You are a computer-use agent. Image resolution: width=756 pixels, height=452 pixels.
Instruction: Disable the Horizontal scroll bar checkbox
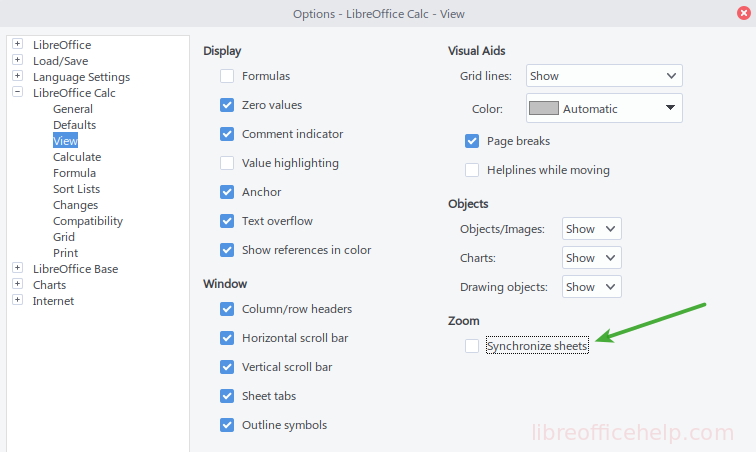[227, 338]
